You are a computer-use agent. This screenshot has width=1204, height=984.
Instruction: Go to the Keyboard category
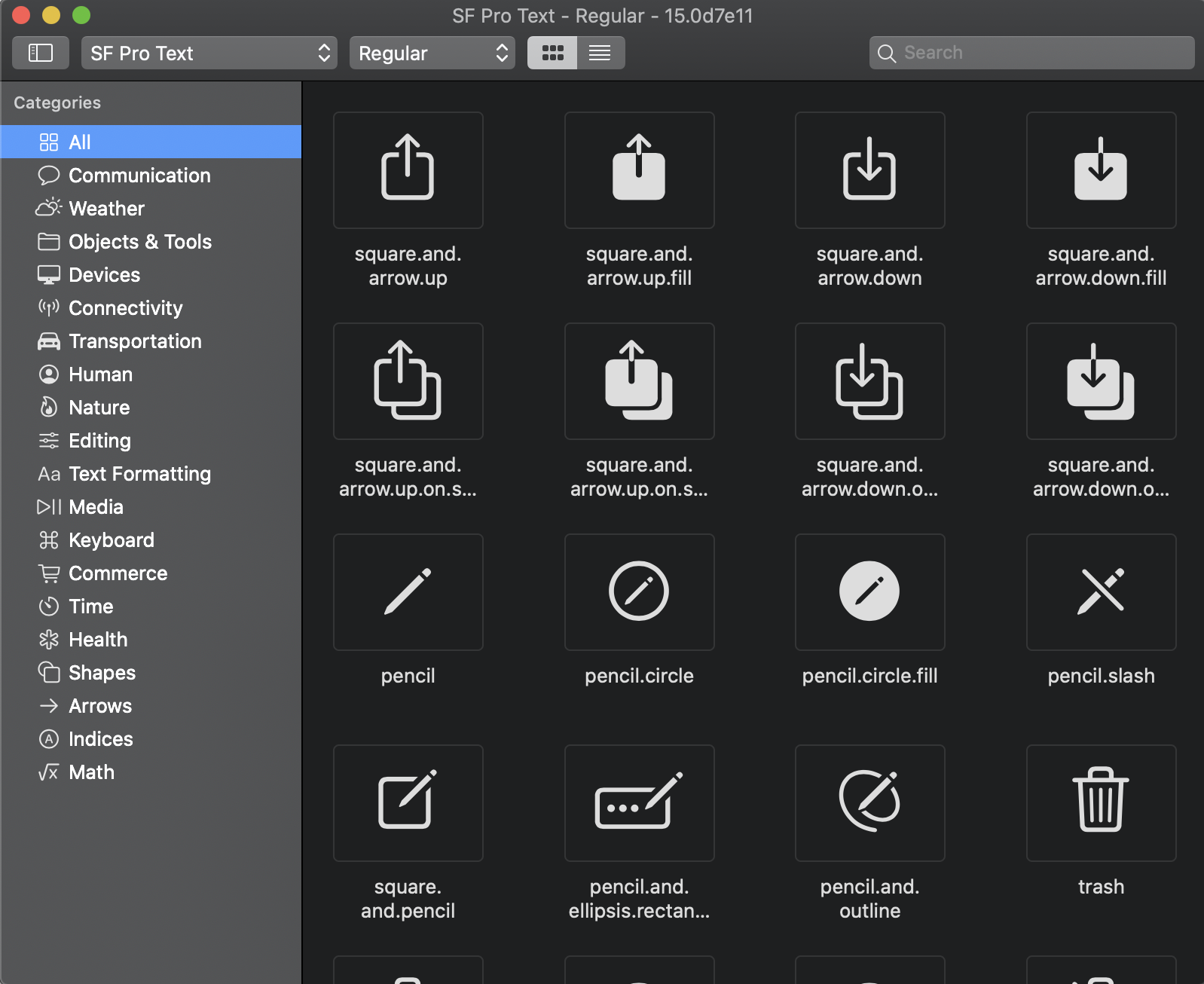pos(151,539)
